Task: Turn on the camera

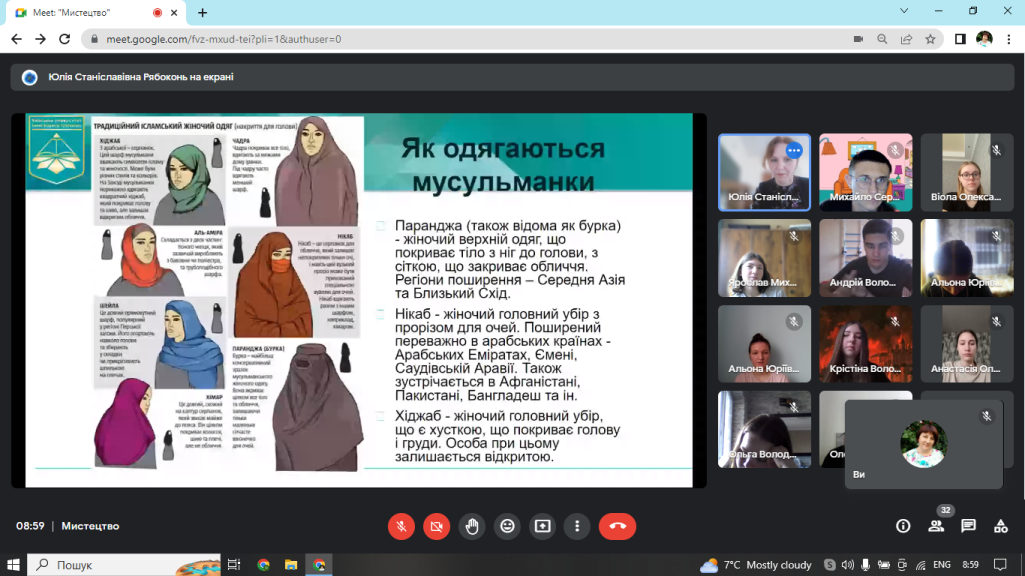Action: pos(436,526)
